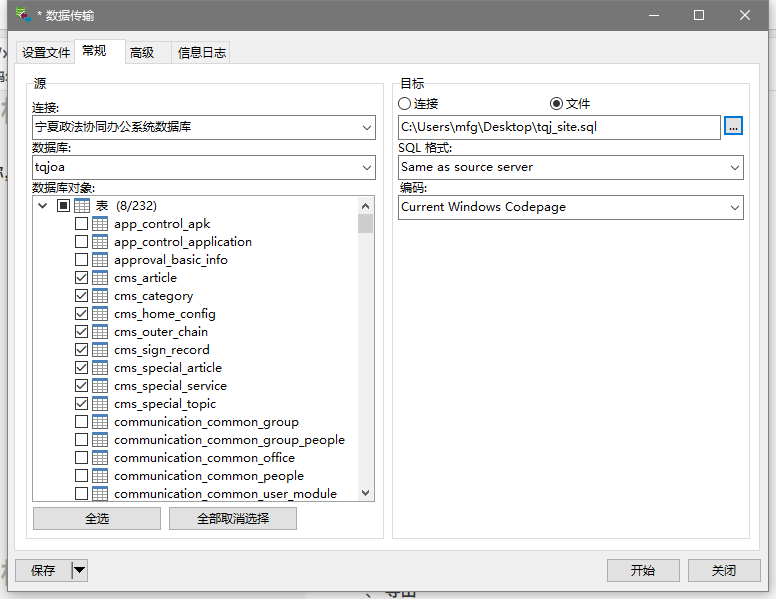Check the app_control_application checkbox
Screen dimensions: 776x599
82,242
